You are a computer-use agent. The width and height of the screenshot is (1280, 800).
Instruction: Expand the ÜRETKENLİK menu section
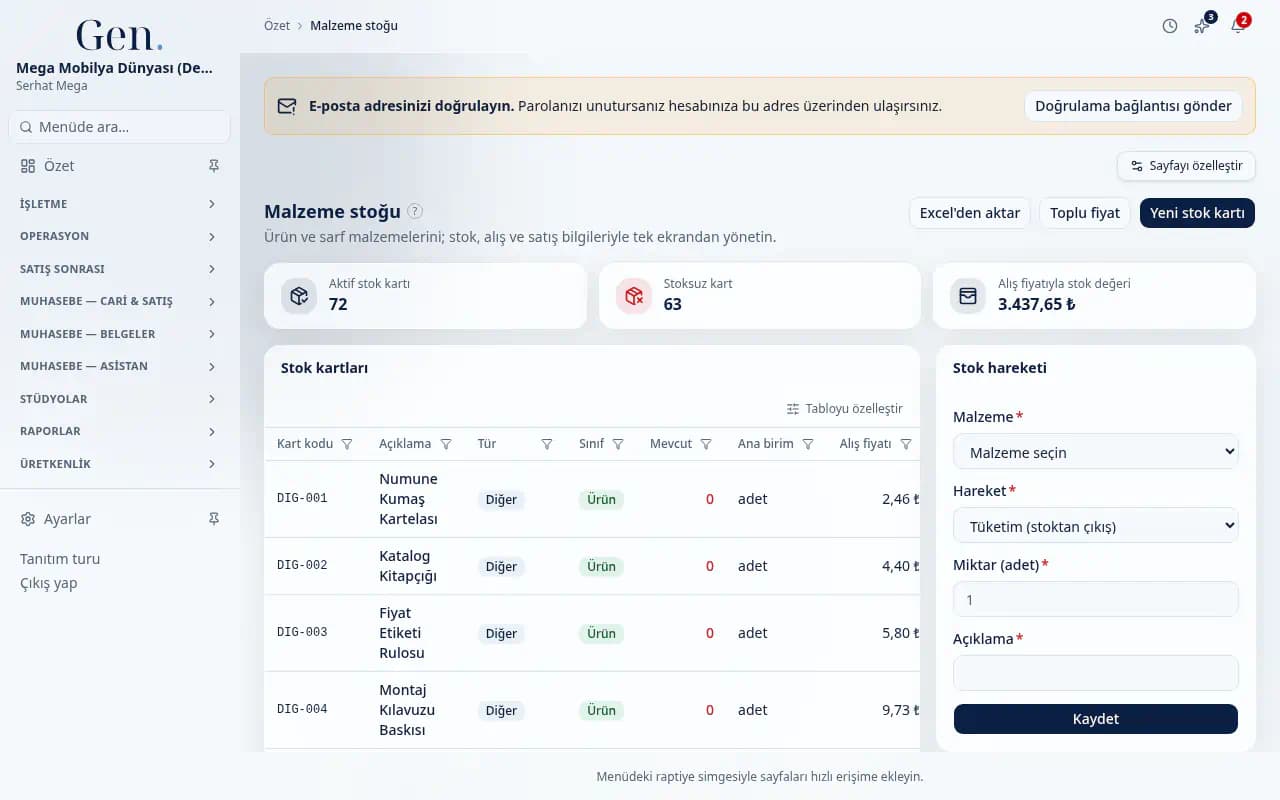point(119,464)
